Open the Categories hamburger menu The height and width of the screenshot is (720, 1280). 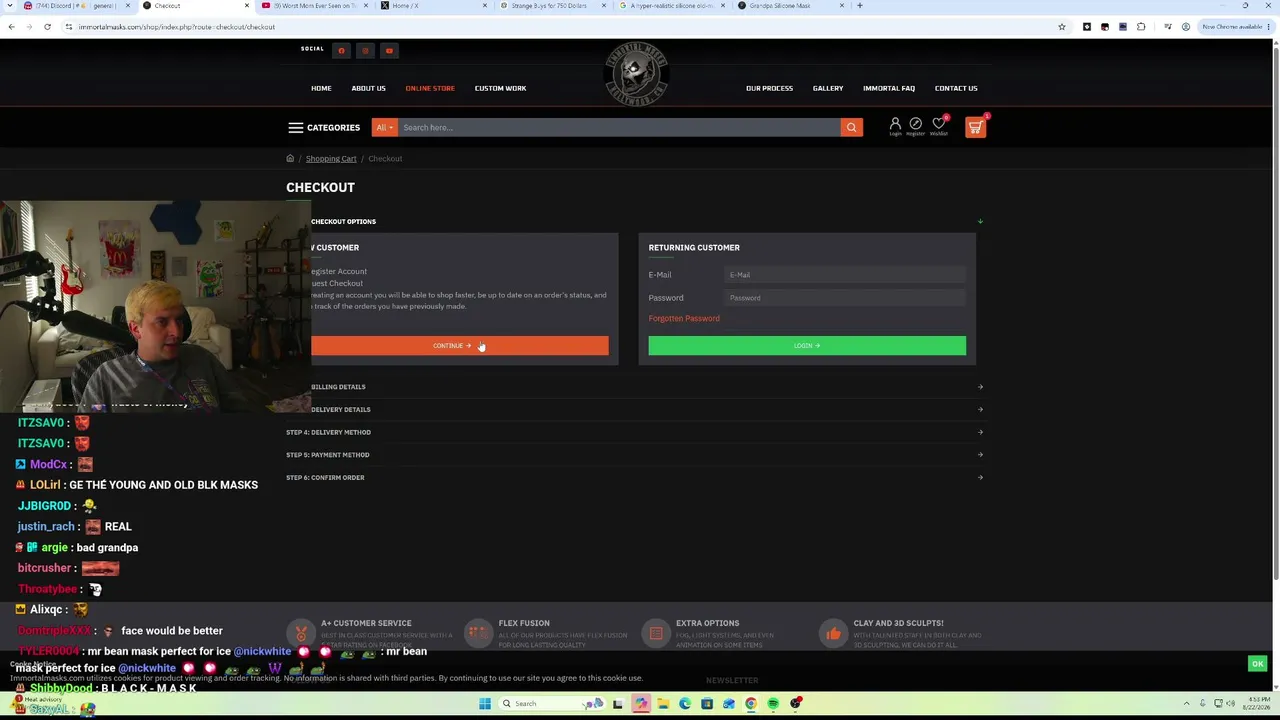[323, 128]
